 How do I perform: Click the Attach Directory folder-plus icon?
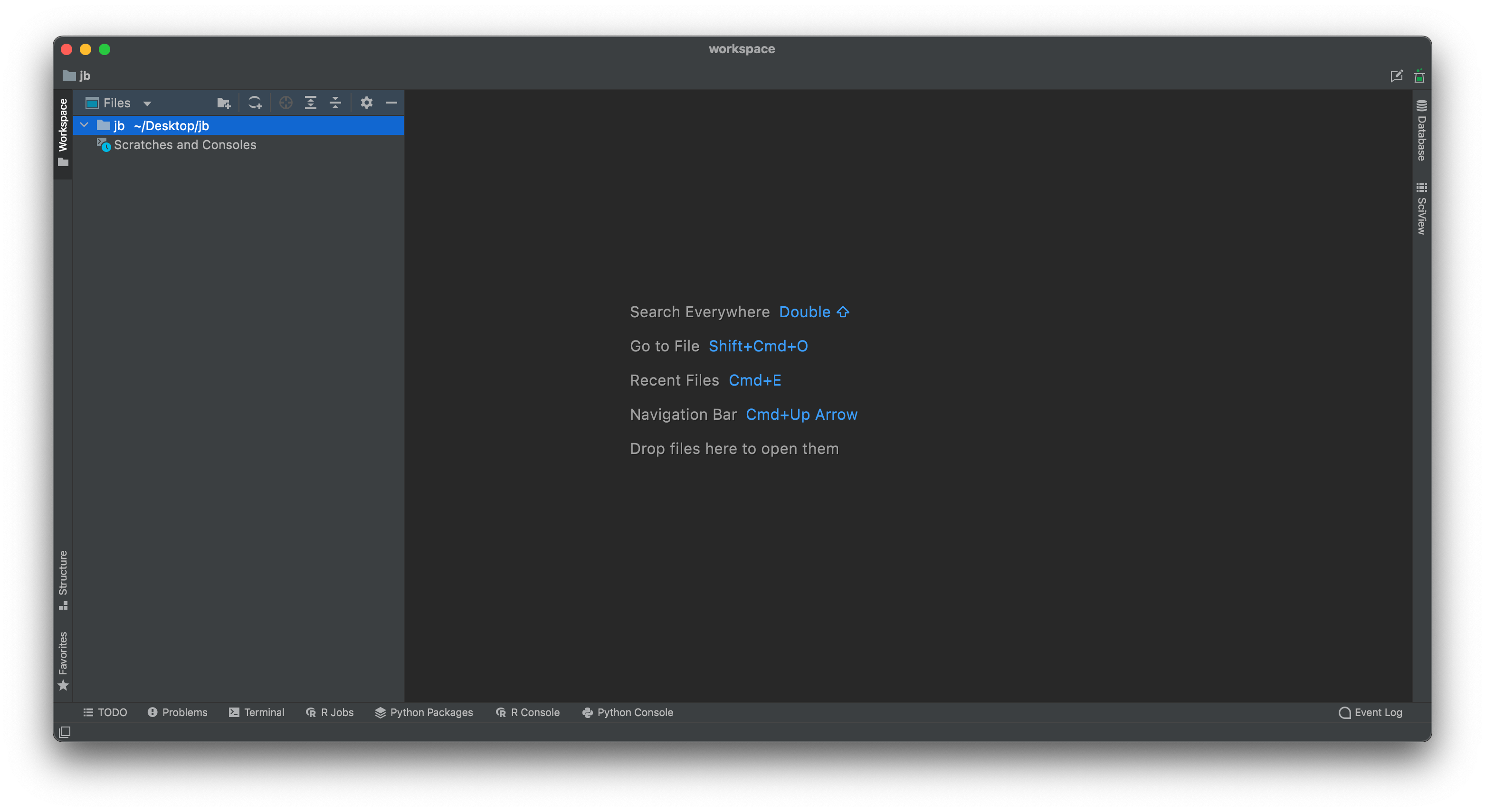pos(224,103)
